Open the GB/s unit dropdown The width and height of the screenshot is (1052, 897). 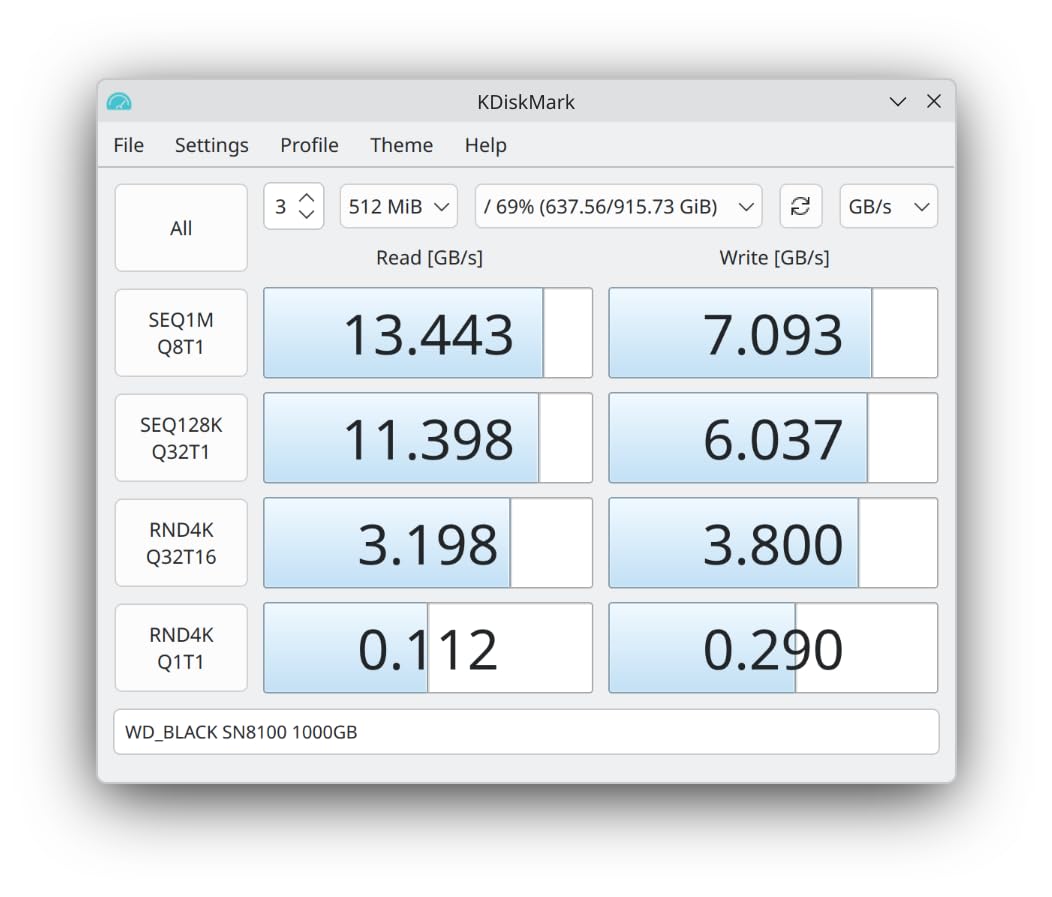point(888,207)
